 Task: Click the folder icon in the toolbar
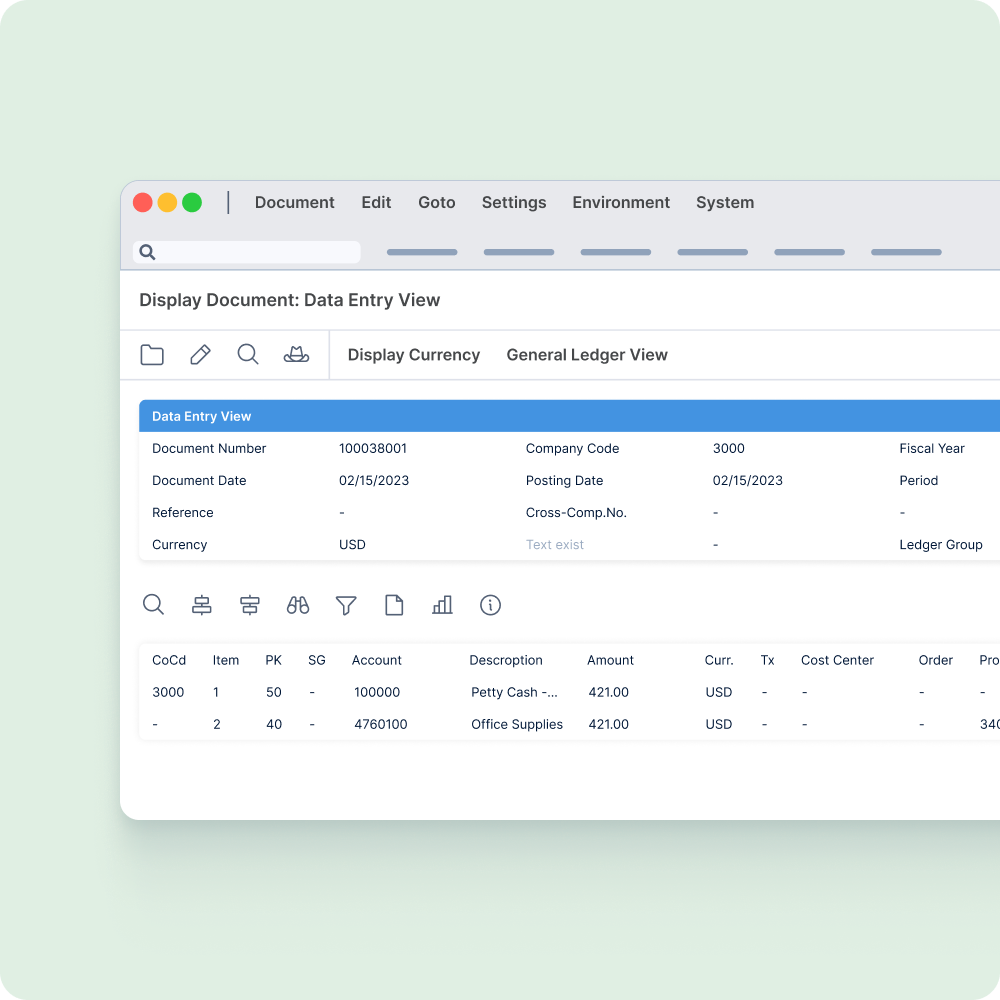point(152,355)
